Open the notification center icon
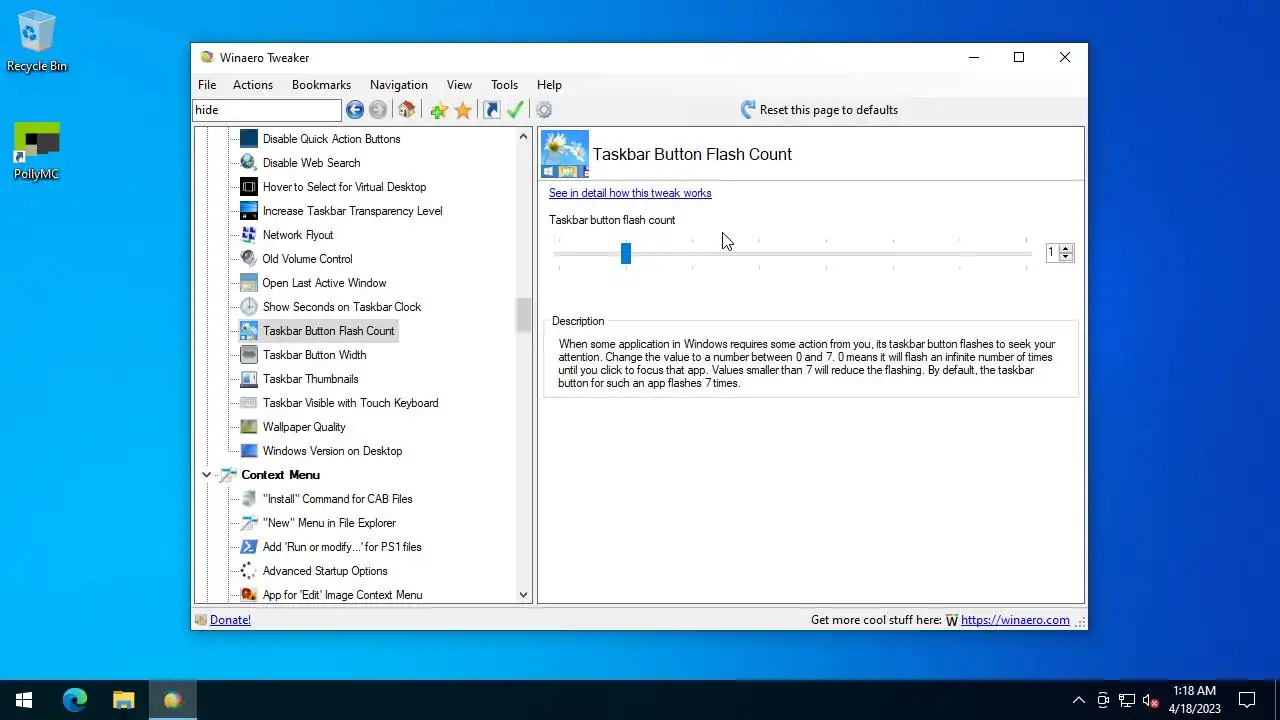The image size is (1280, 720). [x=1247, y=700]
